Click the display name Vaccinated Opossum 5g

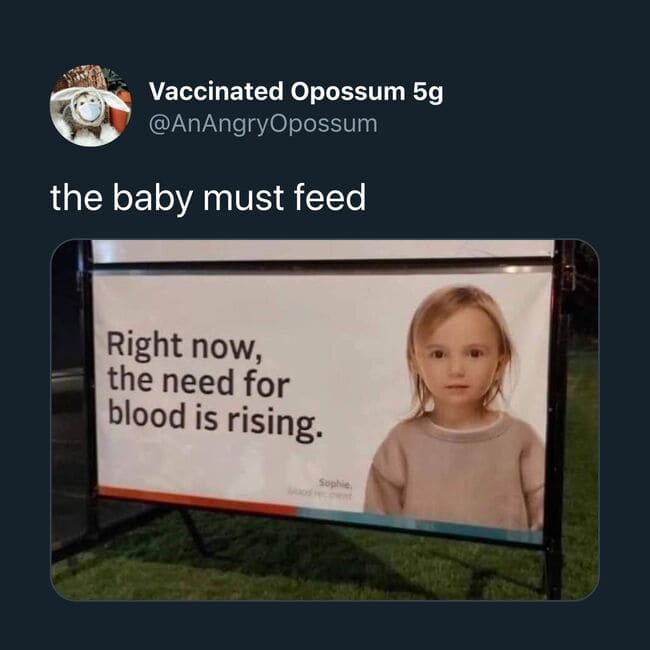click(295, 92)
